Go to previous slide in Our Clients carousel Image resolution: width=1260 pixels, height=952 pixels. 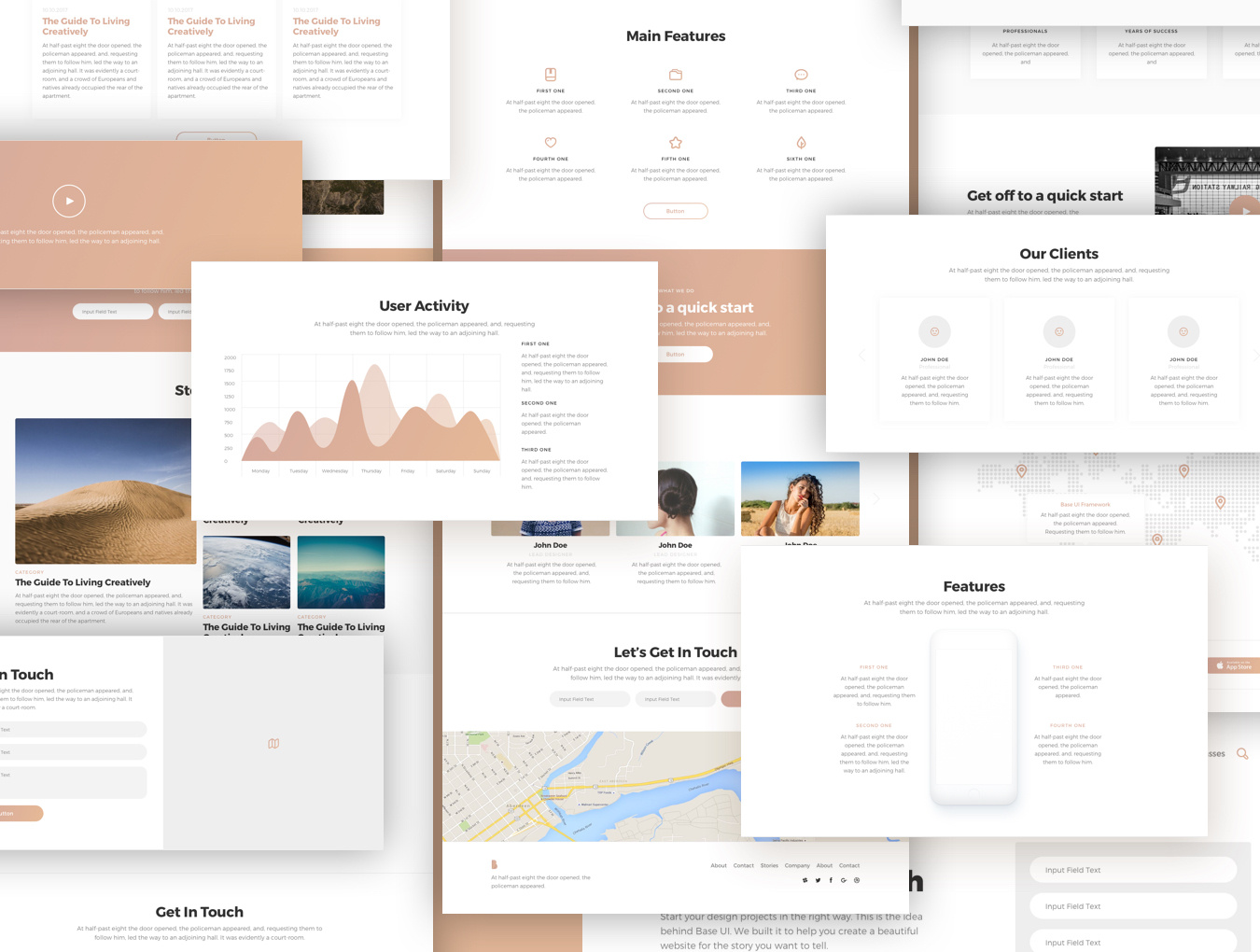pyautogui.click(x=861, y=356)
